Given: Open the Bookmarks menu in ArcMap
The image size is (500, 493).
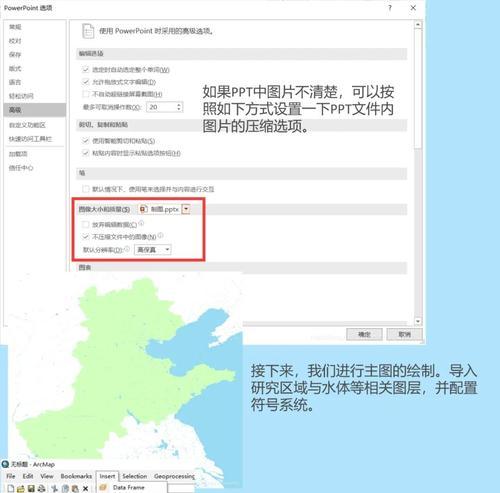Looking at the screenshot, I should coord(76,476).
